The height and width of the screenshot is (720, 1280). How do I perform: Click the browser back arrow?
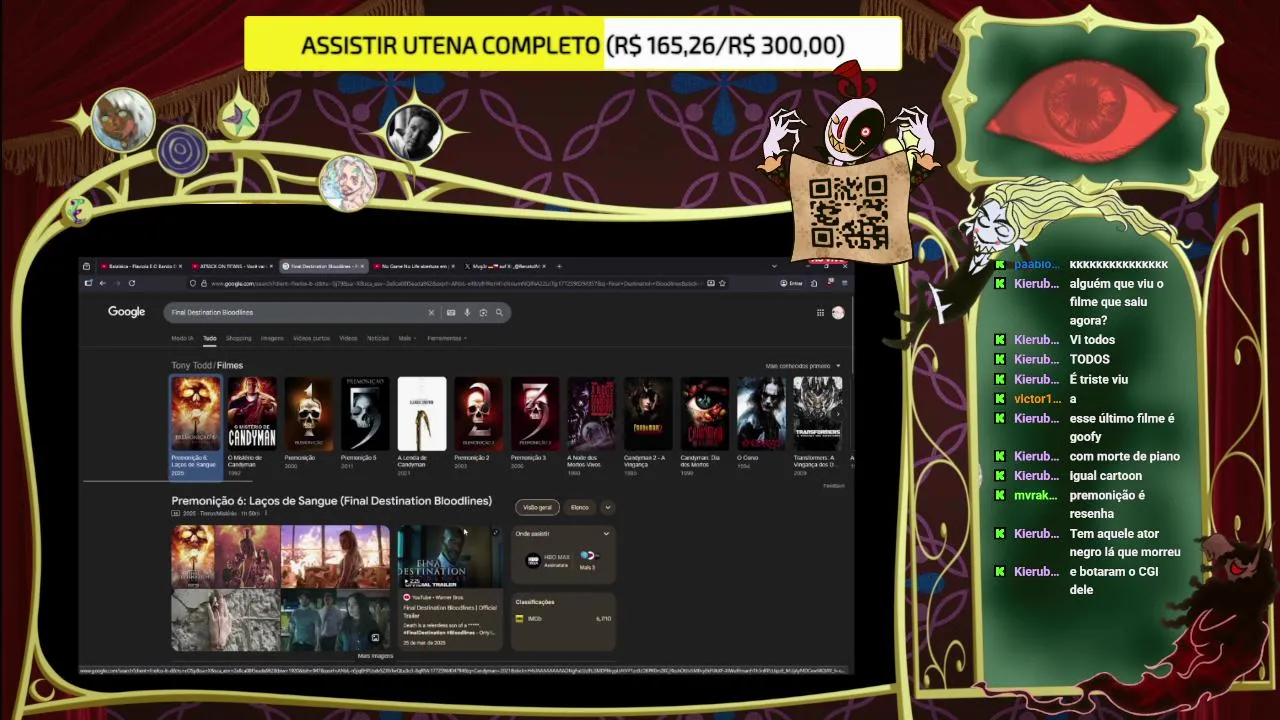[x=102, y=283]
